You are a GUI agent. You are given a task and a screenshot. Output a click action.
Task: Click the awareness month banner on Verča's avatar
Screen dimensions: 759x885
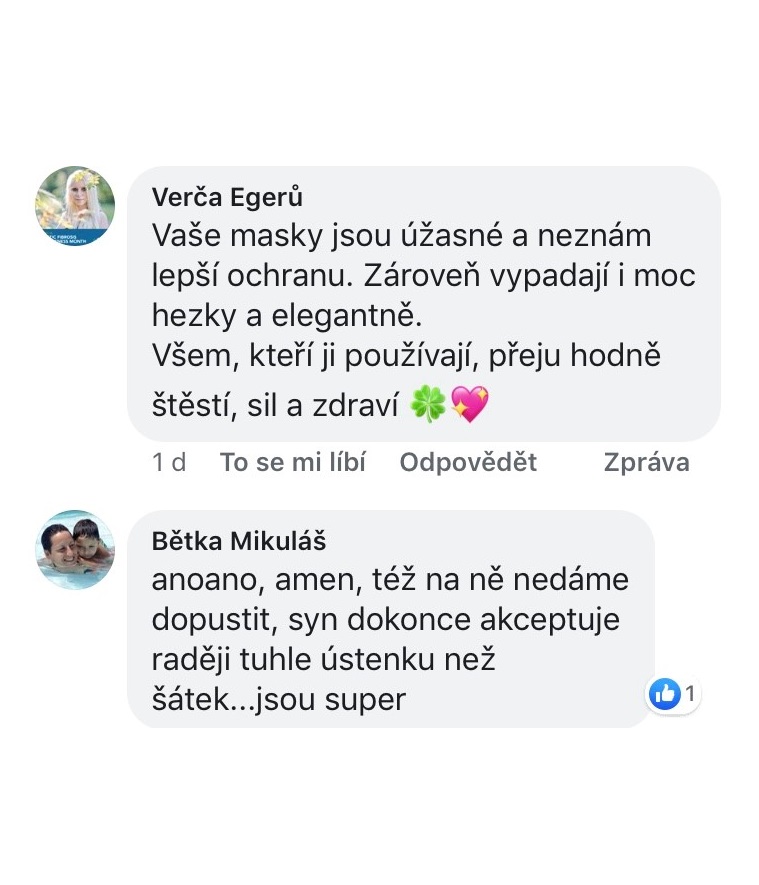coord(69,238)
